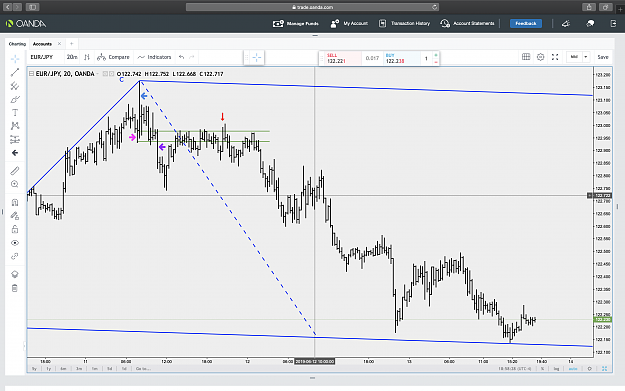Switch to the Charting tab
The height and width of the screenshot is (391, 625).
[x=17, y=44]
